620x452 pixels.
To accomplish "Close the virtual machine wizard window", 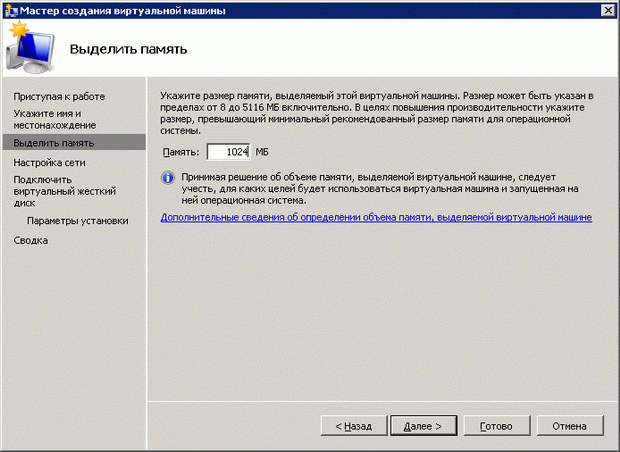I will 607,10.
